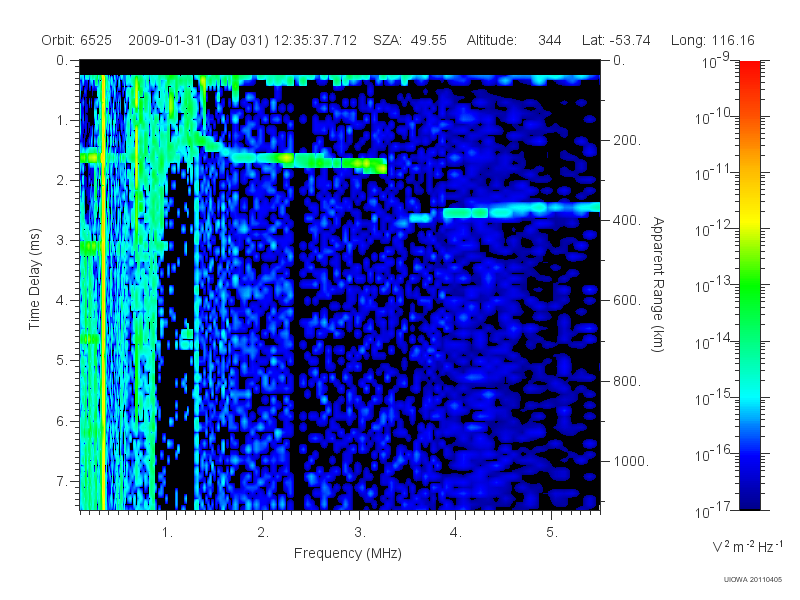This screenshot has width=800, height=600.
Task: Click the yellow vertical line near 0.3 MHz
Action: click(103, 292)
